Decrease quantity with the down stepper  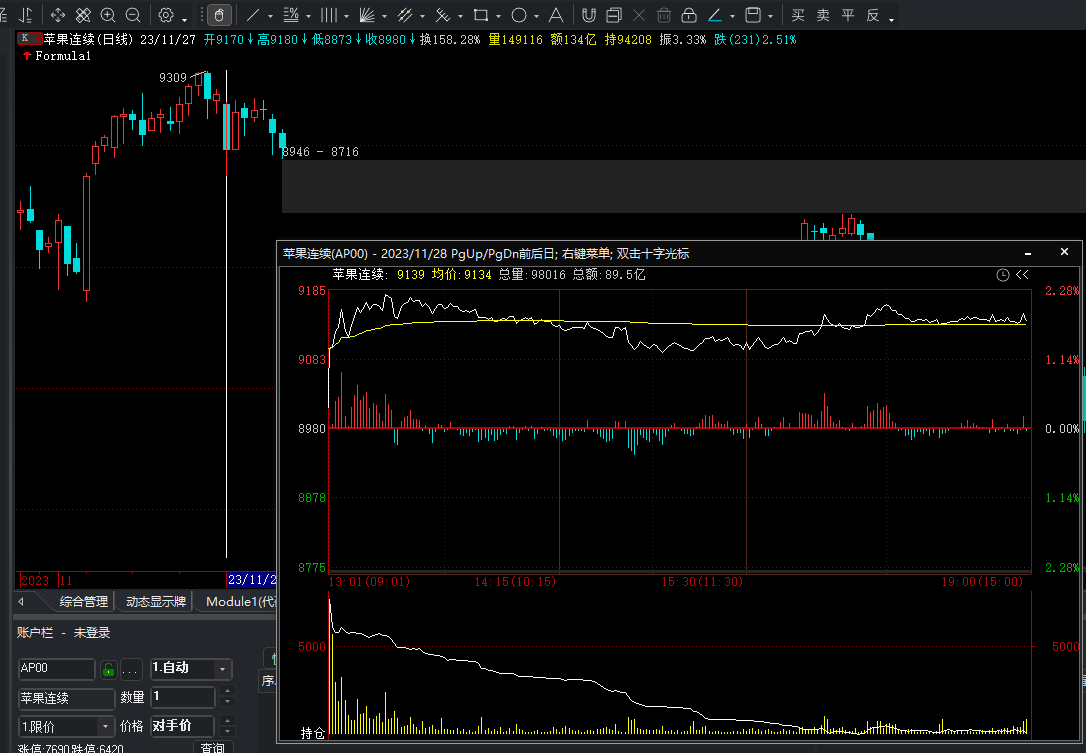[227, 702]
